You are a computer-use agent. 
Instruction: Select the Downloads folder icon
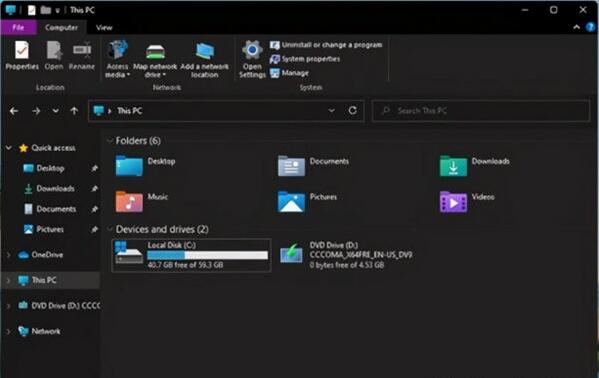(453, 166)
